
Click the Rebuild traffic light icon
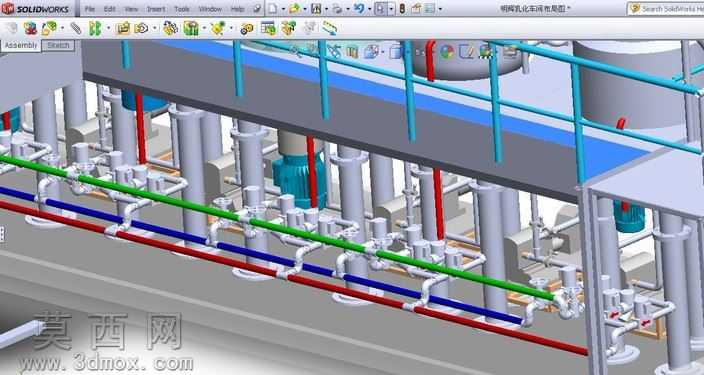tap(402, 9)
